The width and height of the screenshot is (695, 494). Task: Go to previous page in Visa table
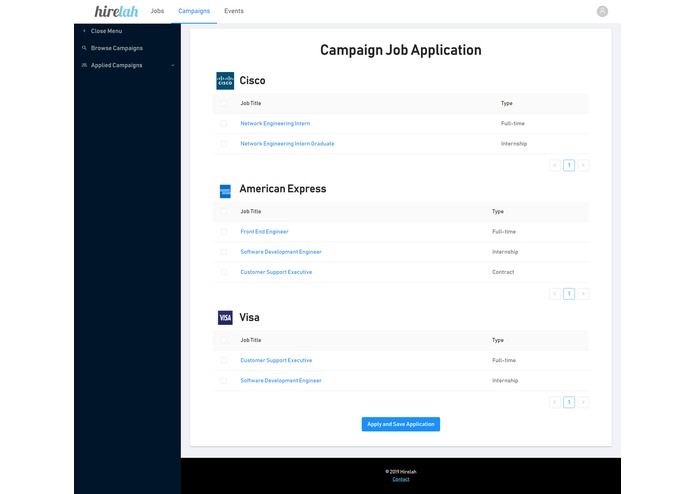click(x=554, y=402)
